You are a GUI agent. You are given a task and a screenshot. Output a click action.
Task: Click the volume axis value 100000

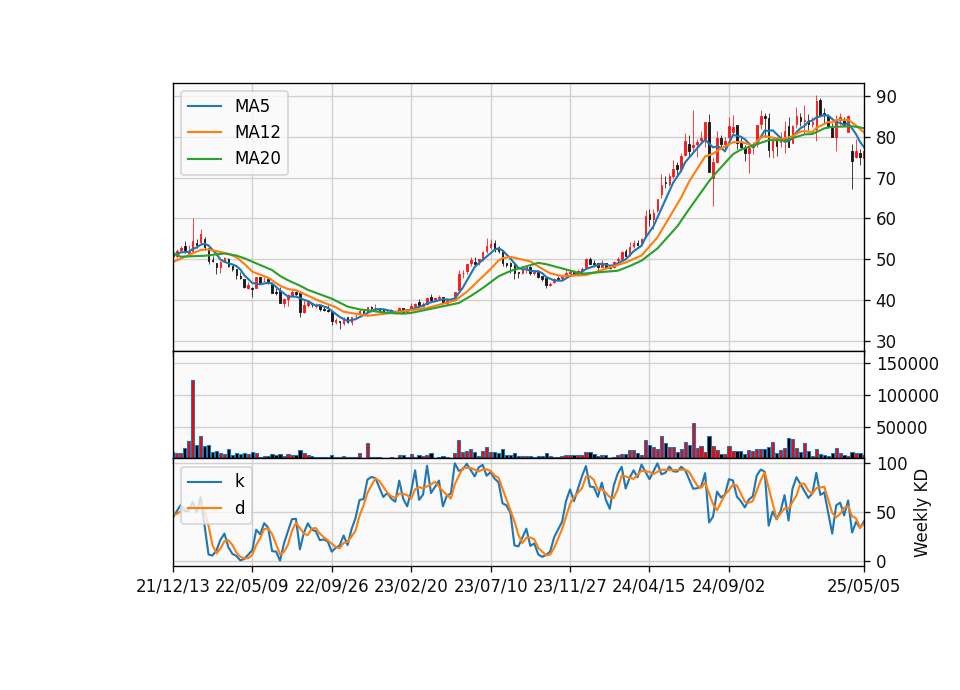(908, 396)
